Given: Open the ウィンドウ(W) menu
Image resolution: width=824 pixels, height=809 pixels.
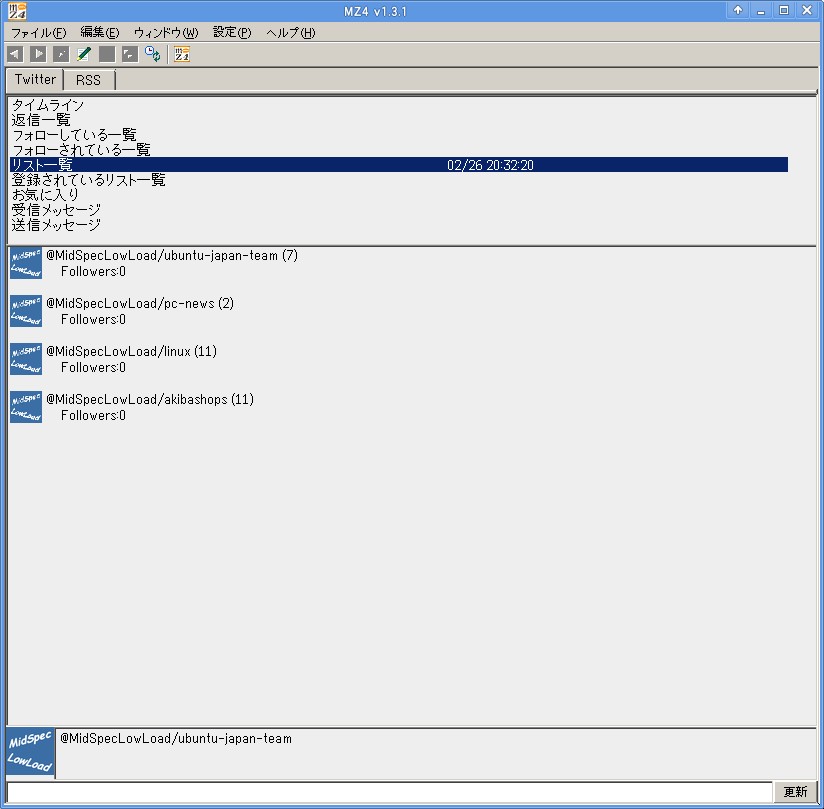Looking at the screenshot, I should click(166, 33).
